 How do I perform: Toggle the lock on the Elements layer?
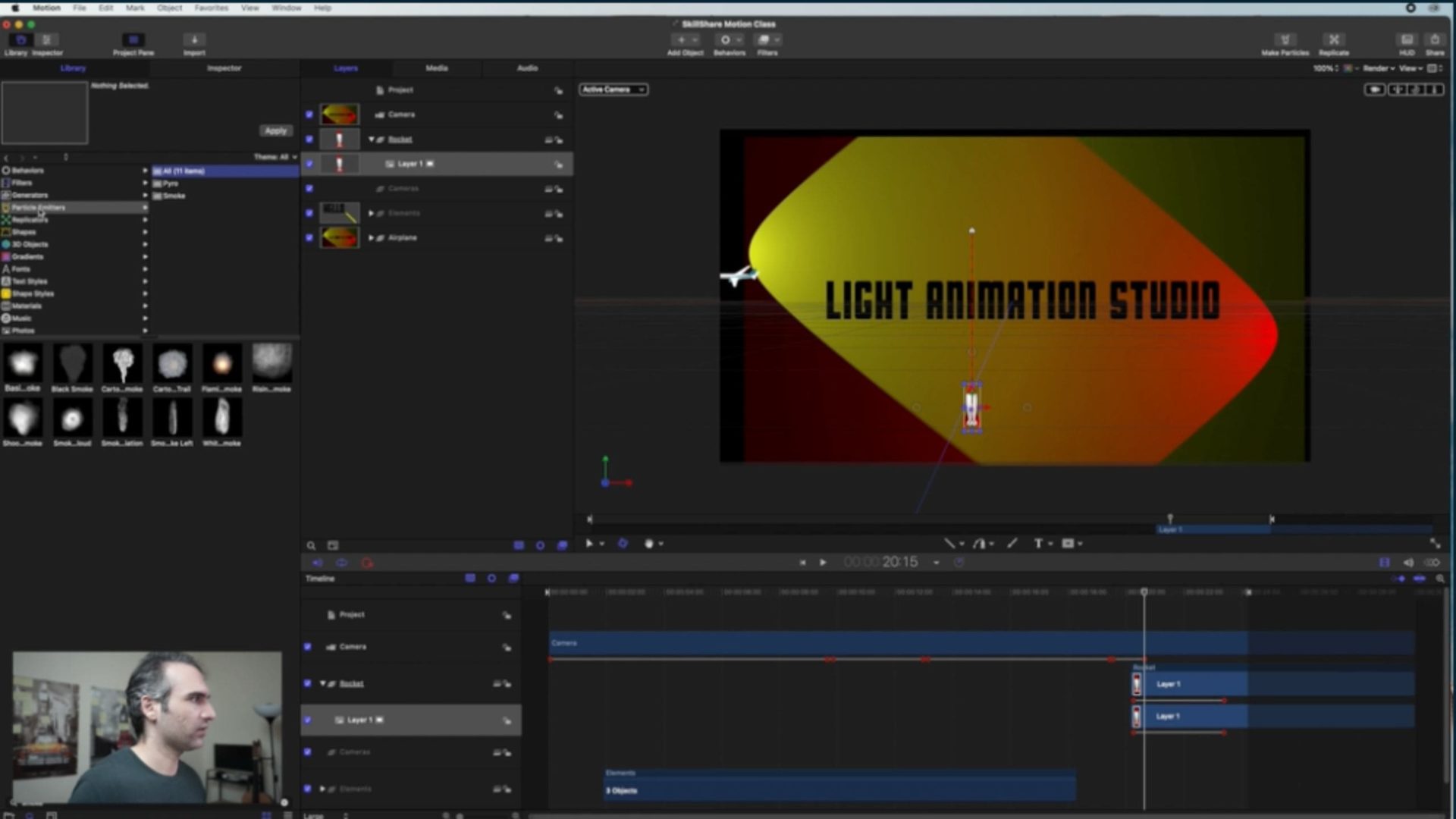(559, 214)
